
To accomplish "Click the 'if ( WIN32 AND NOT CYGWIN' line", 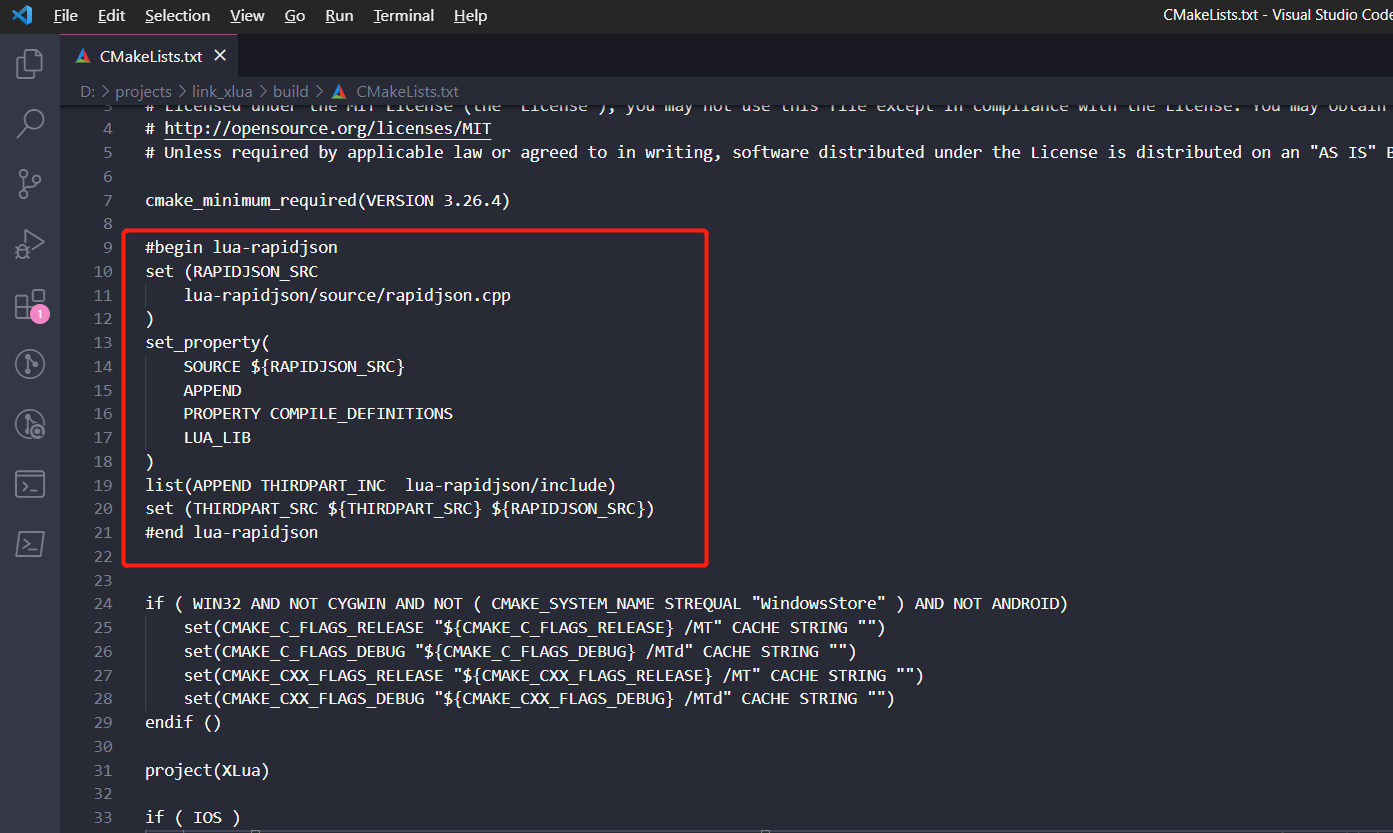I will click(607, 603).
